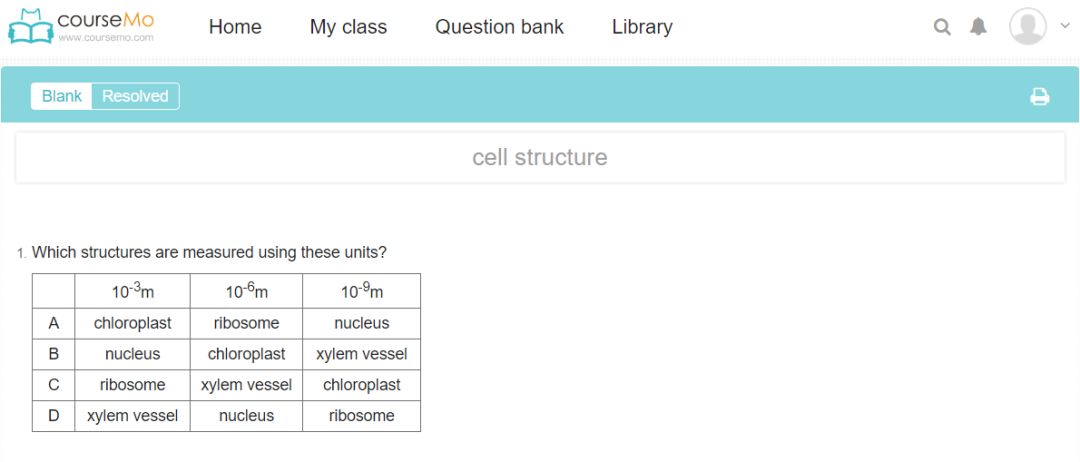This screenshot has width=1080, height=462.
Task: Open notifications bell icon
Action: click(x=978, y=27)
